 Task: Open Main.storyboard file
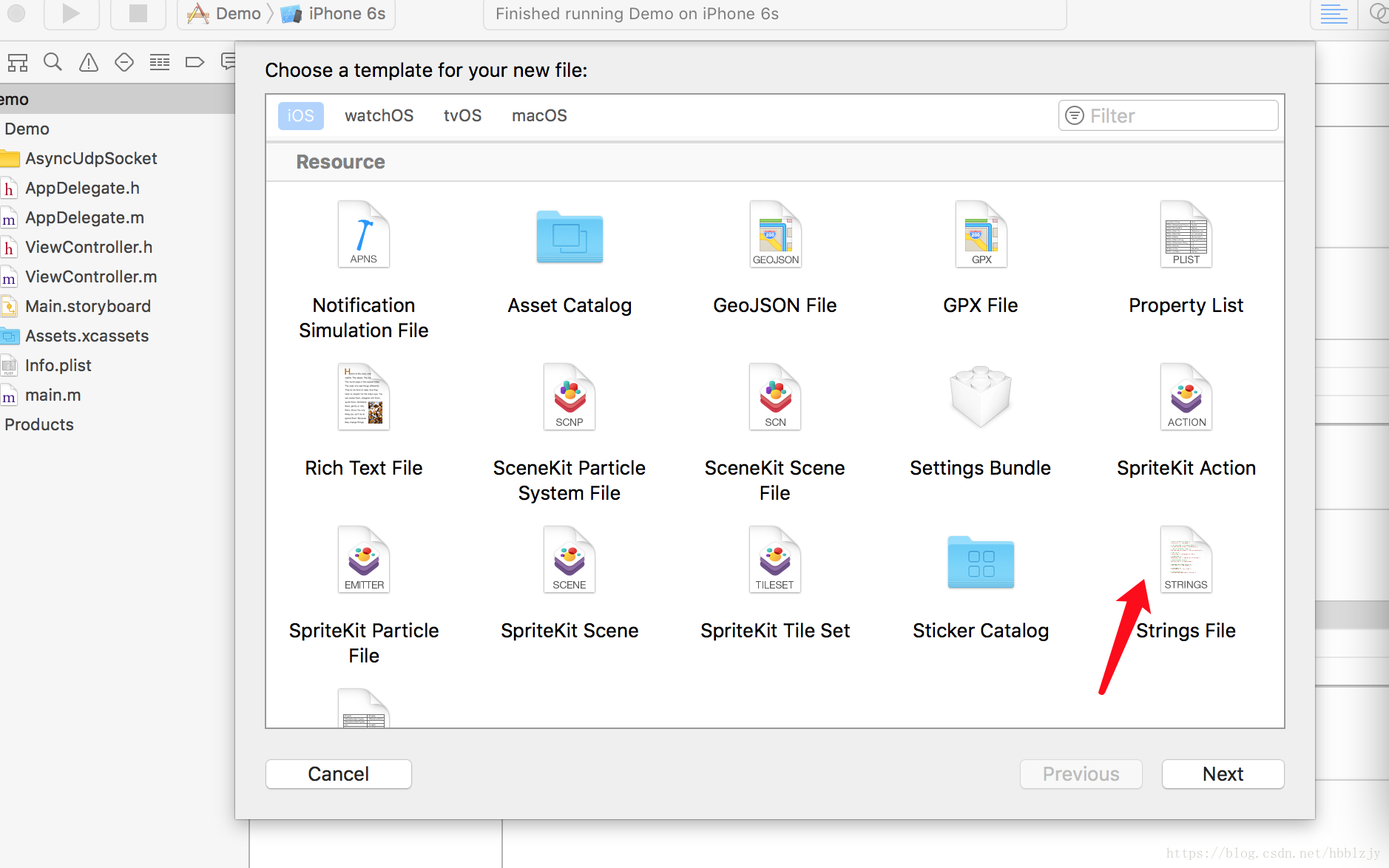88,306
